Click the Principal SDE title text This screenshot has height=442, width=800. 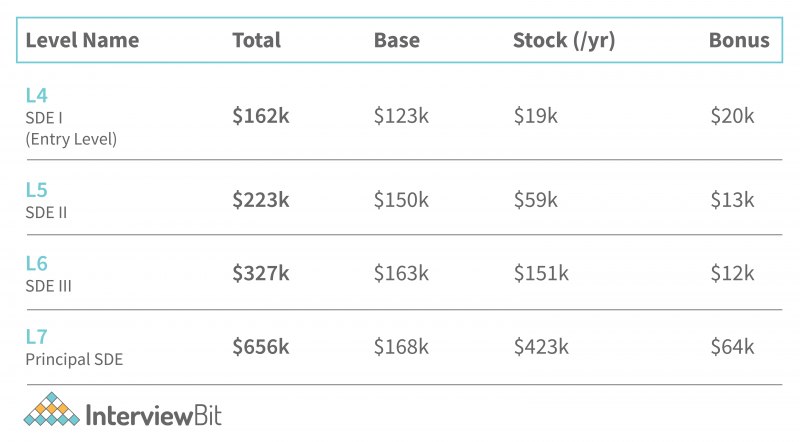tap(74, 359)
